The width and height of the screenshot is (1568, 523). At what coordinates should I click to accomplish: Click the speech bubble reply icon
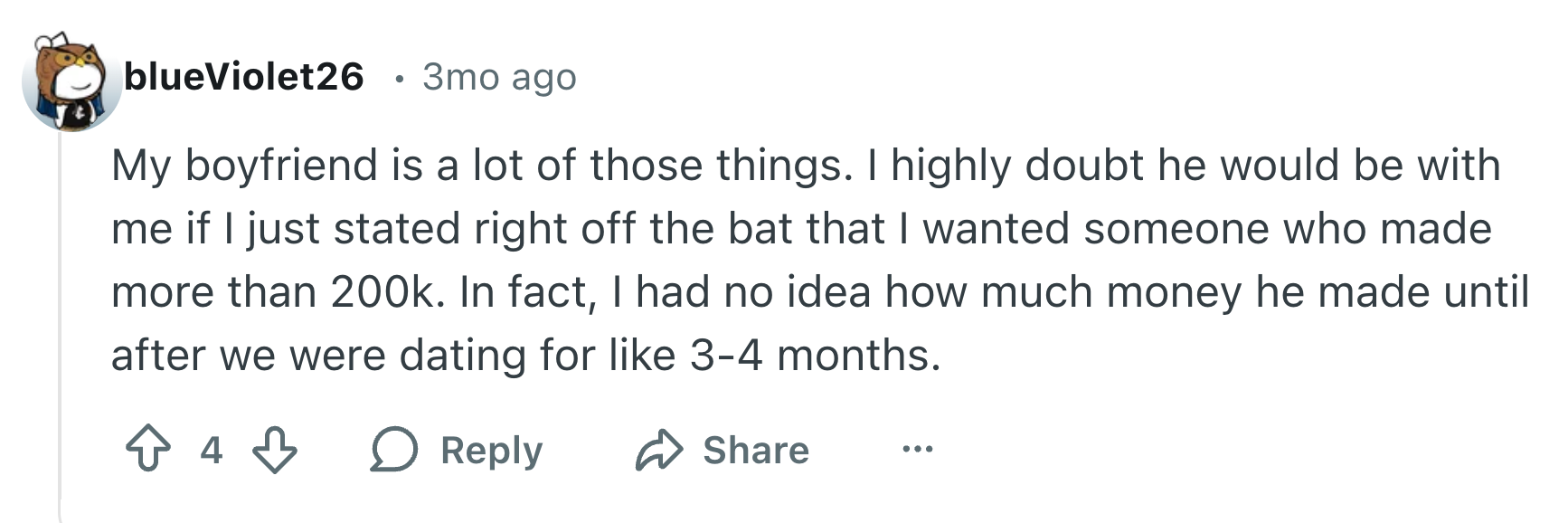pos(394,450)
